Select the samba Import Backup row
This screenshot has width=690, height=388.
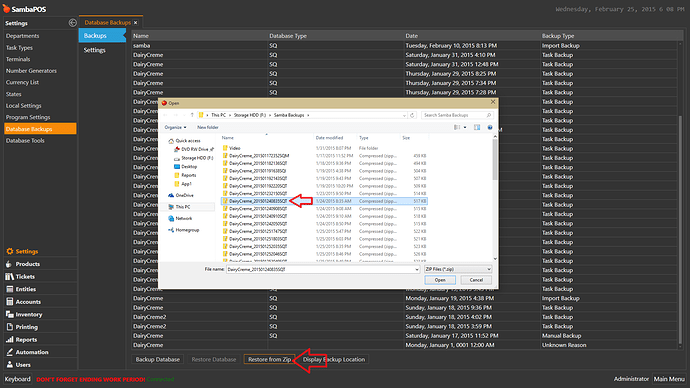pos(405,46)
